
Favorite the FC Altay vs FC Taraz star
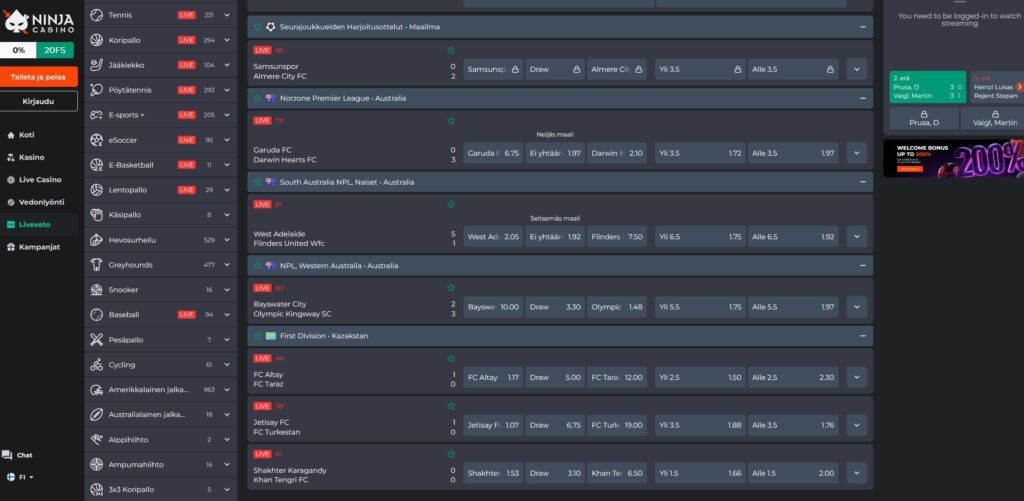pos(451,359)
